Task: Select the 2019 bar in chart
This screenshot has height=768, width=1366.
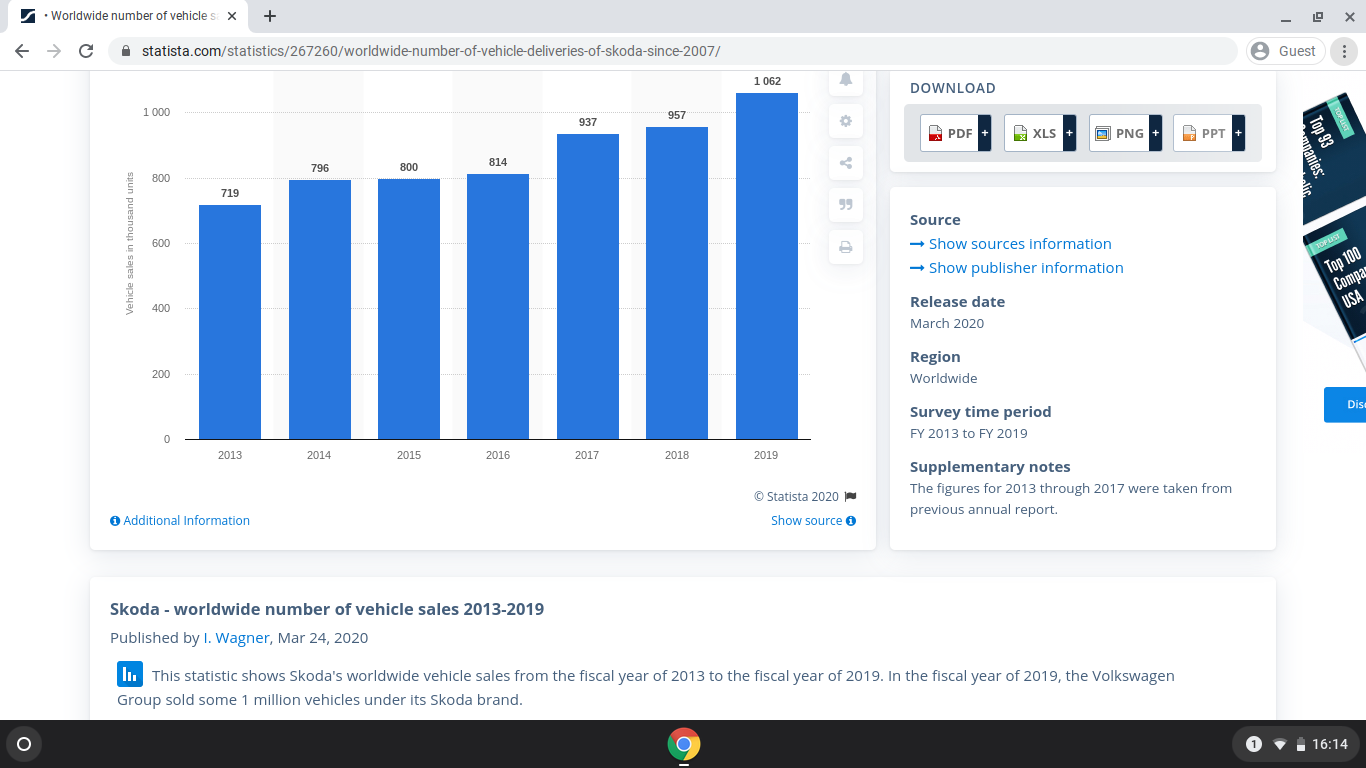Action: (767, 266)
